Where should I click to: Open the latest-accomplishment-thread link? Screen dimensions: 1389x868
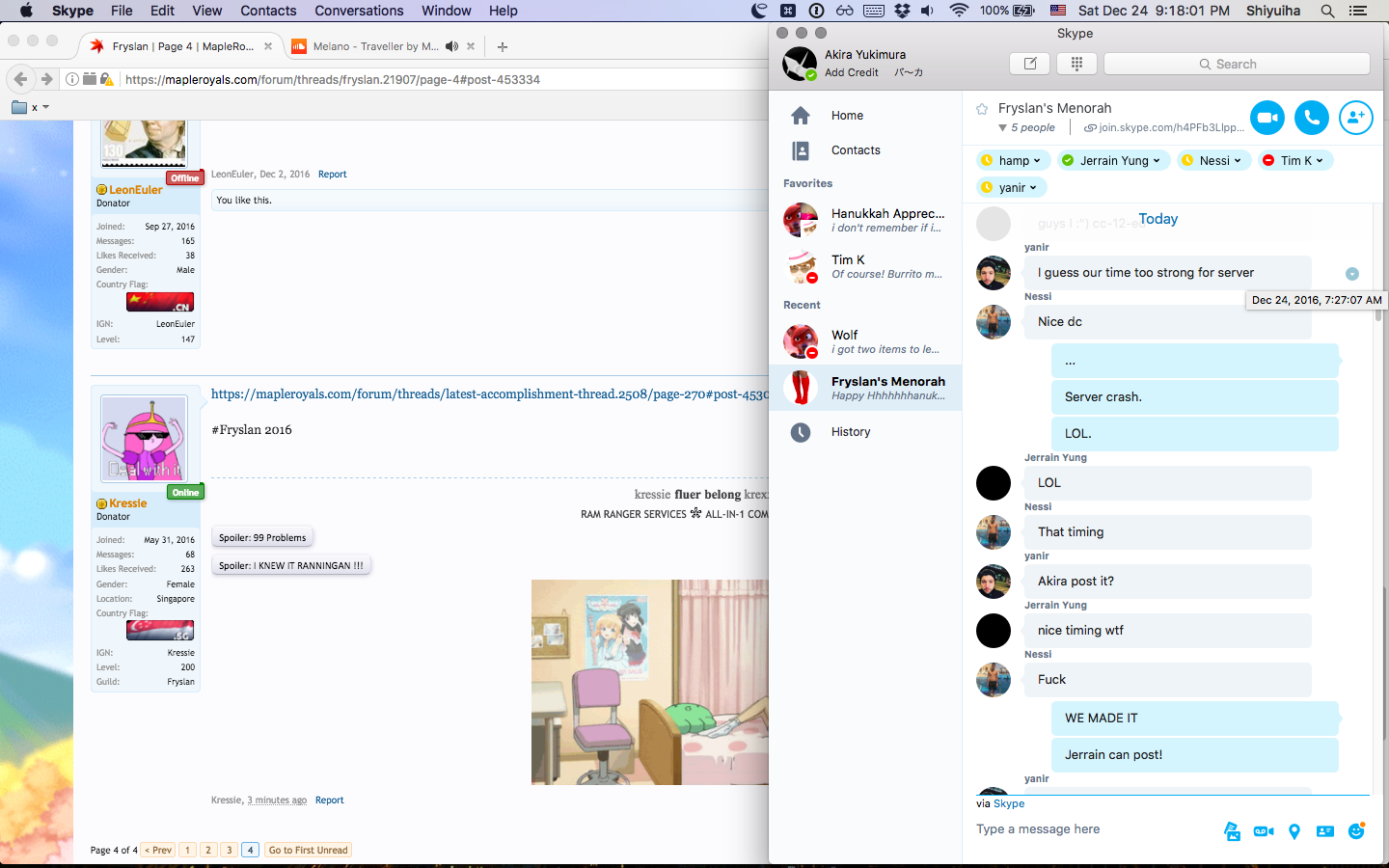490,393
